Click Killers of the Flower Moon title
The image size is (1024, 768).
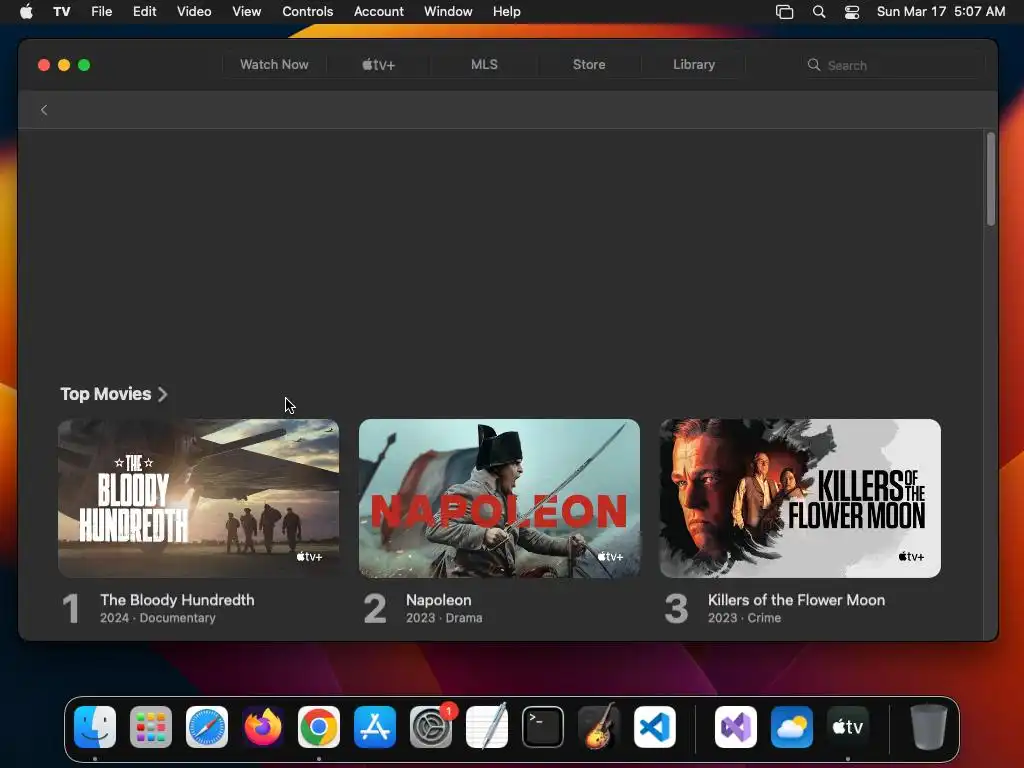[796, 600]
